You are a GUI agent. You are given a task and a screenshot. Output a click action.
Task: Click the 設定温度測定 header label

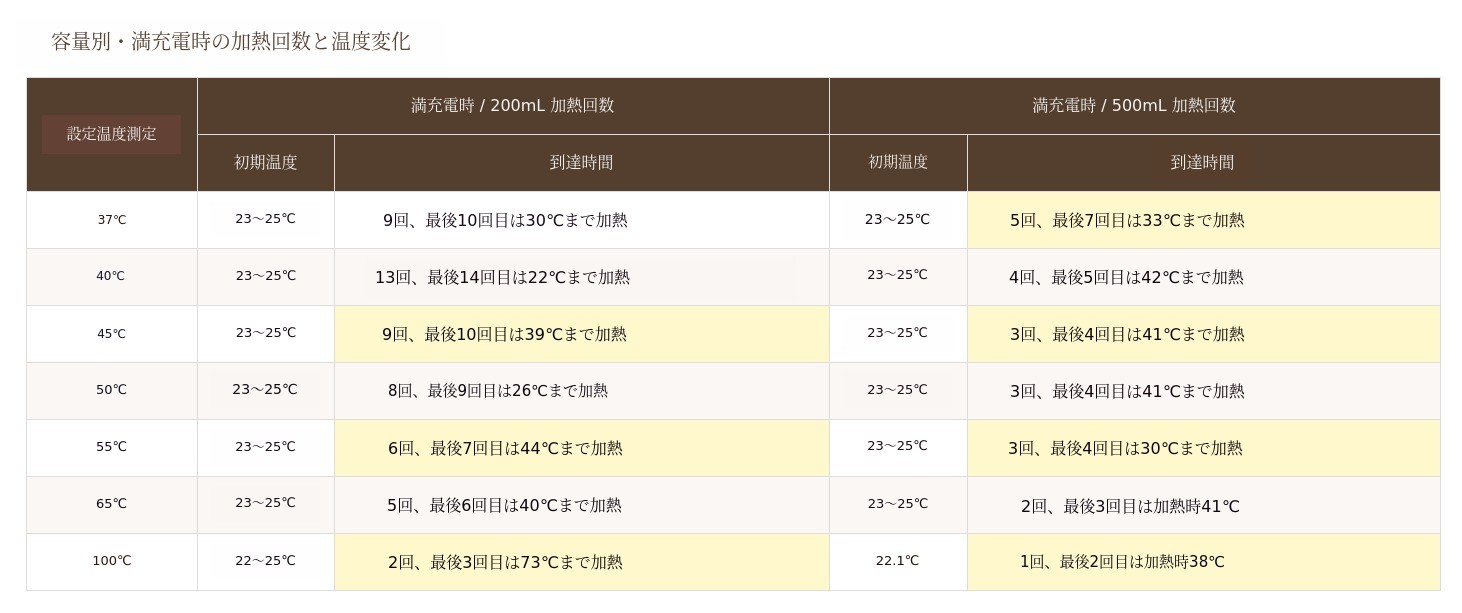tap(111, 134)
